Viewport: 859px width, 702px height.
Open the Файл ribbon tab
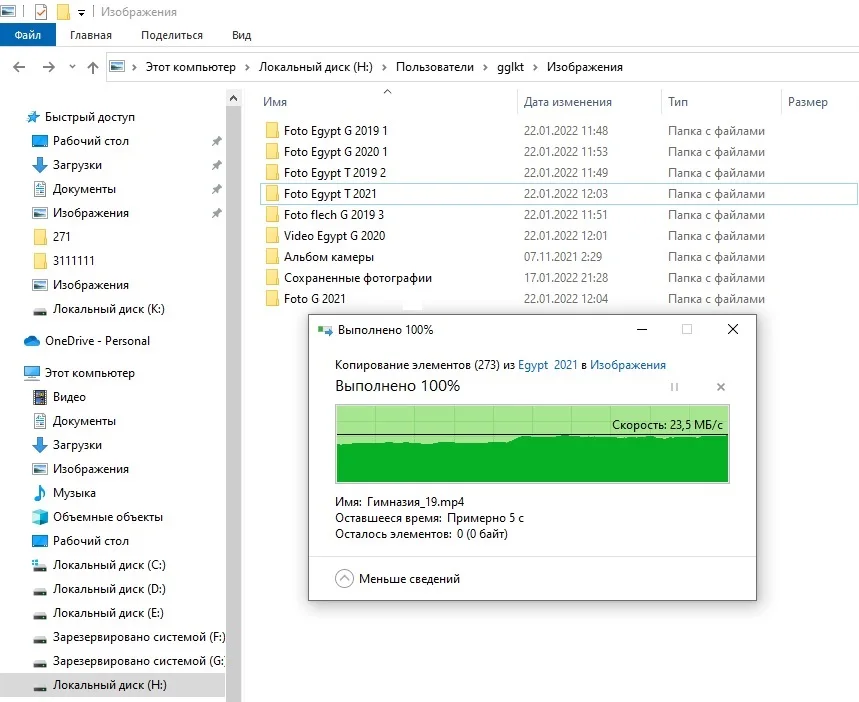point(27,35)
